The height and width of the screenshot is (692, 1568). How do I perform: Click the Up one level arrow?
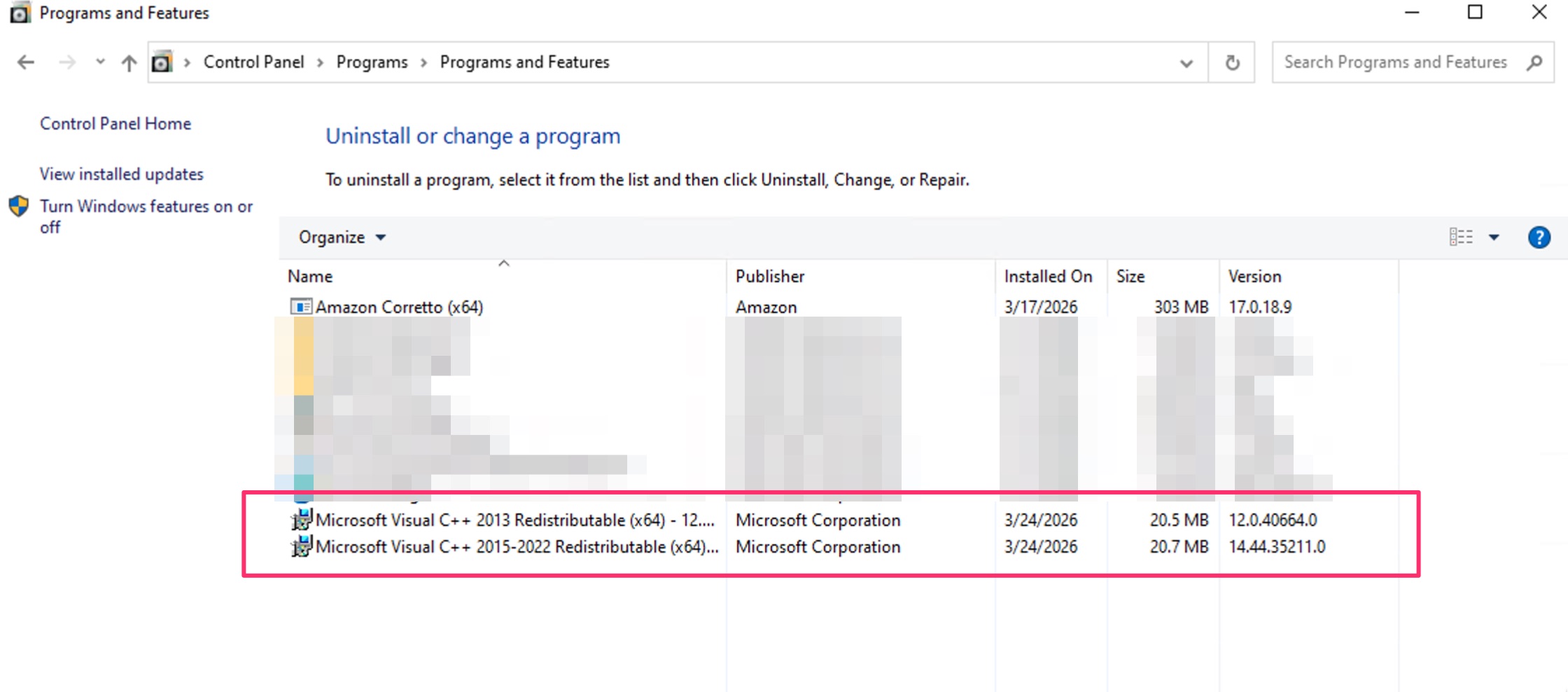coord(129,62)
